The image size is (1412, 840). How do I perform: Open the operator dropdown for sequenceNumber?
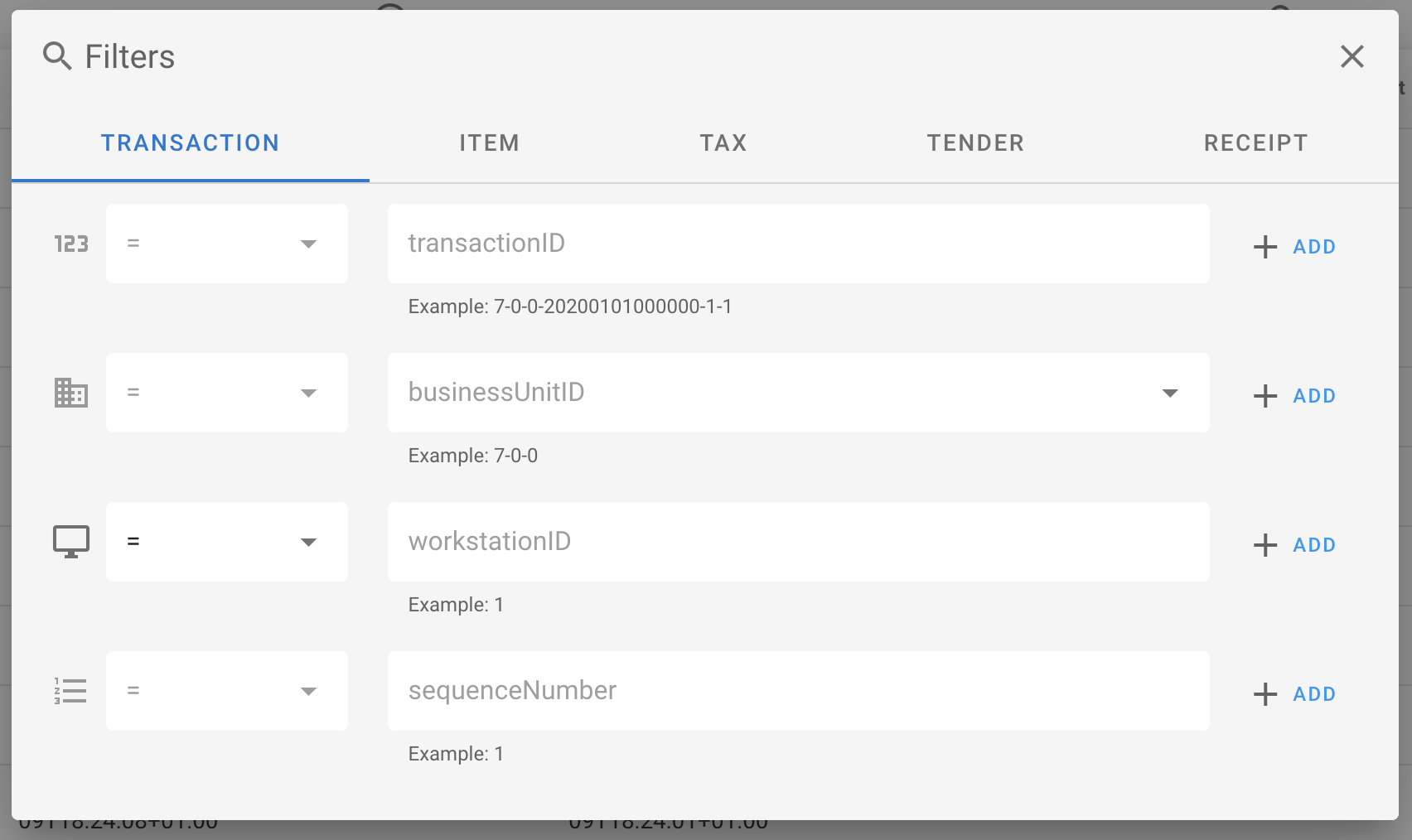[x=226, y=690]
